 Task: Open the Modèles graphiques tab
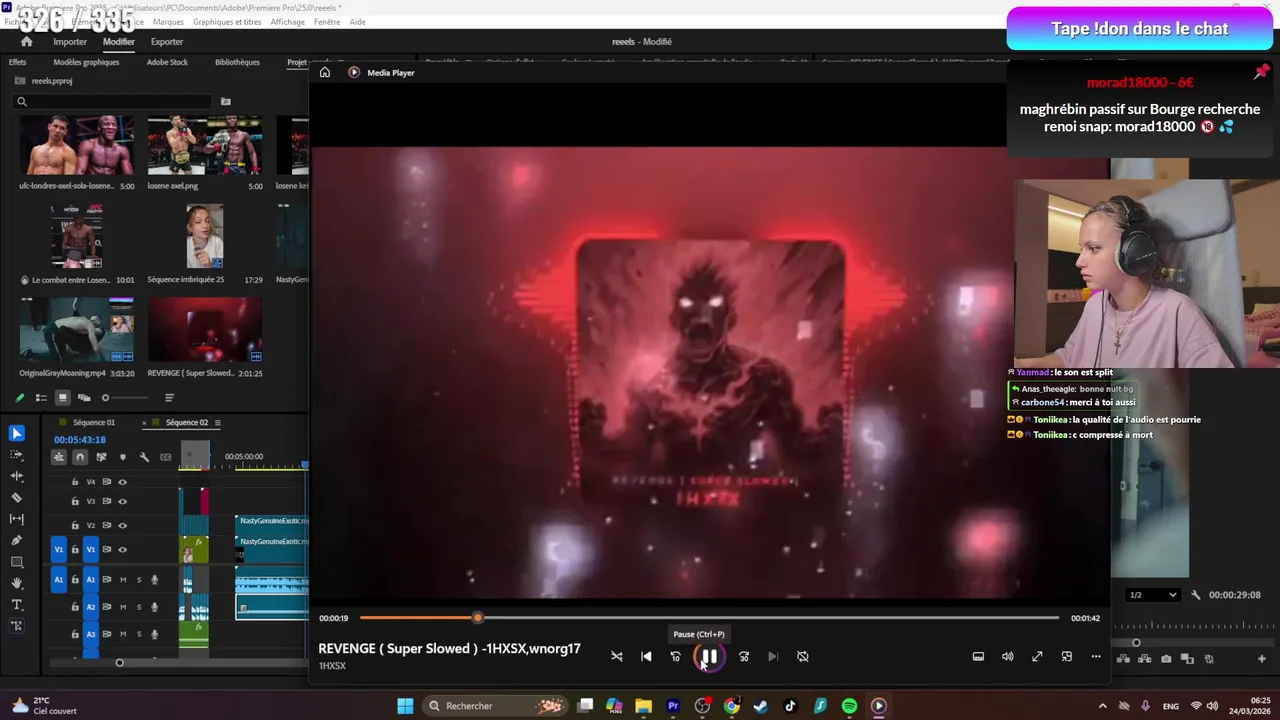(x=86, y=62)
